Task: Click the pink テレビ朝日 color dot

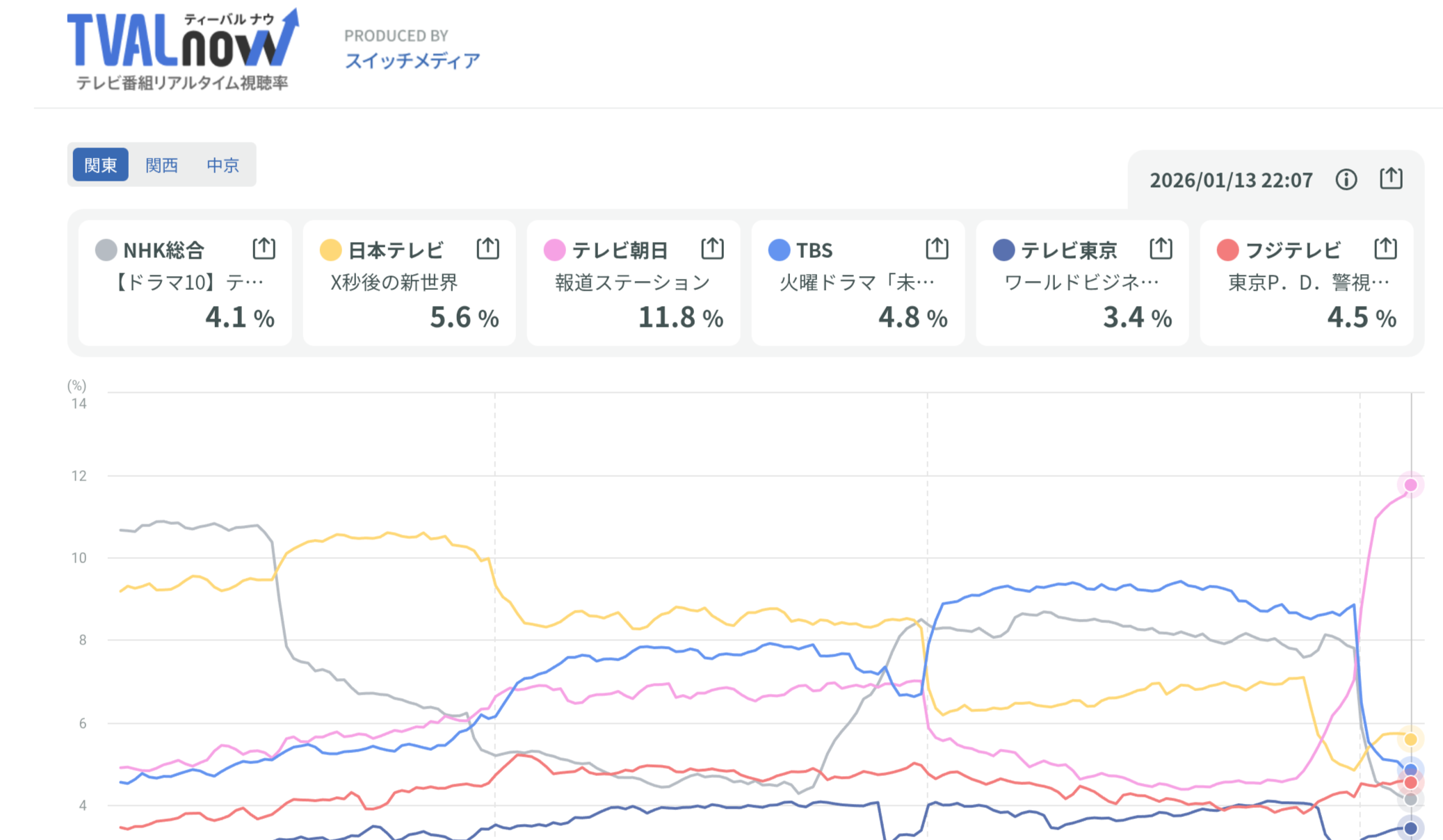Action: pos(554,250)
